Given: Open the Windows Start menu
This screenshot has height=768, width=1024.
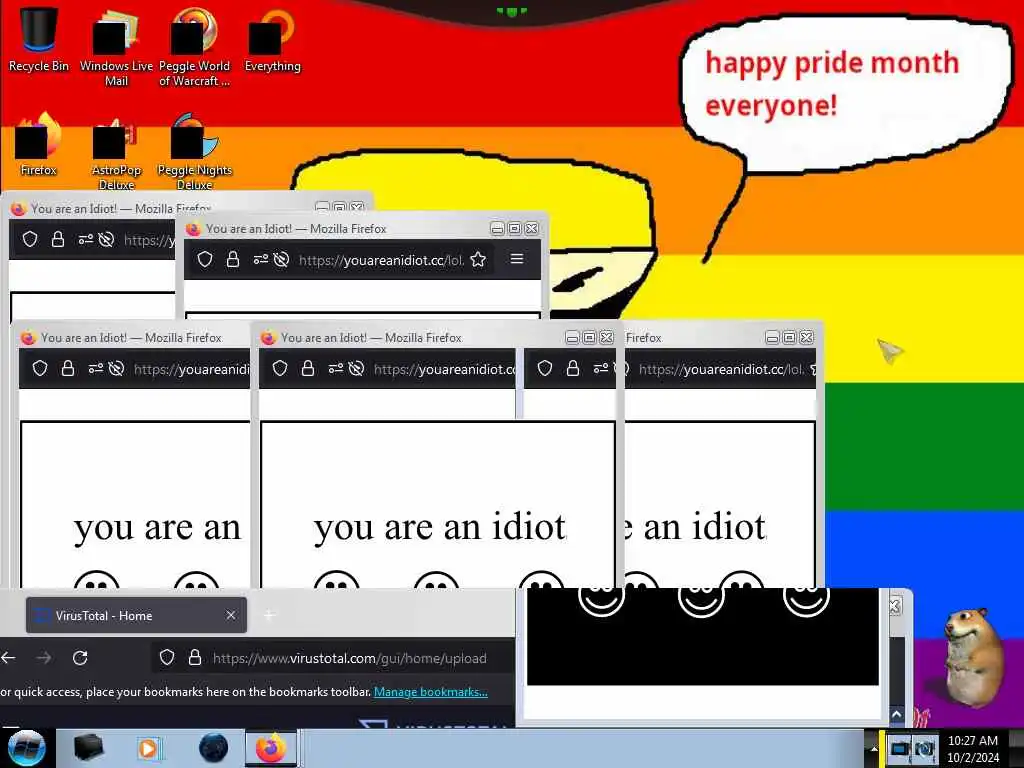Looking at the screenshot, I should click(26, 748).
